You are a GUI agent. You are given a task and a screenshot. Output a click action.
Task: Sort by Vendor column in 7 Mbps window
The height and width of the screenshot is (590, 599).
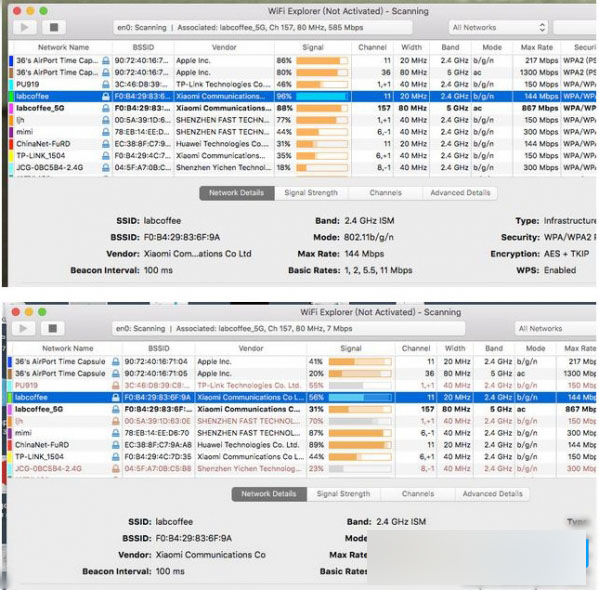pyautogui.click(x=251, y=348)
